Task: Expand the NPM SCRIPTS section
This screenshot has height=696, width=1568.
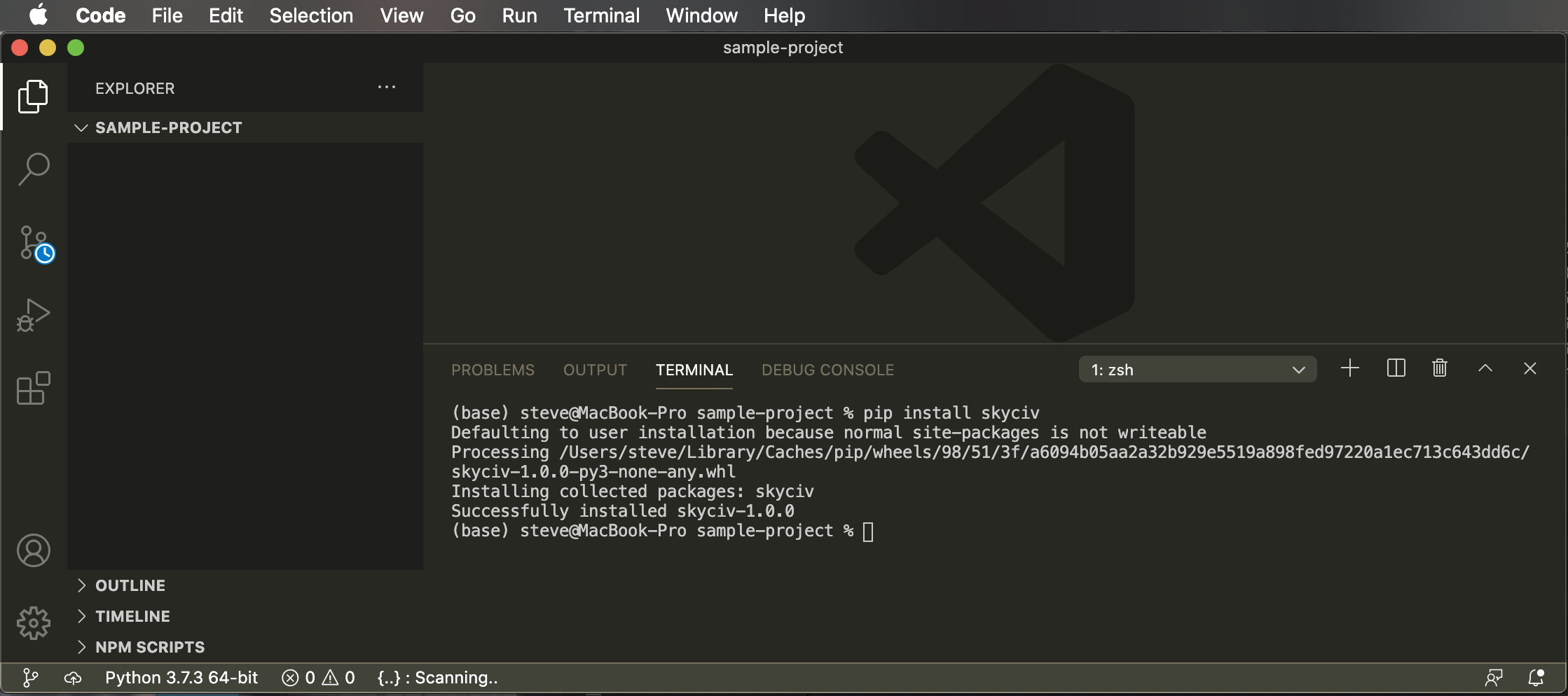Action: 150,647
